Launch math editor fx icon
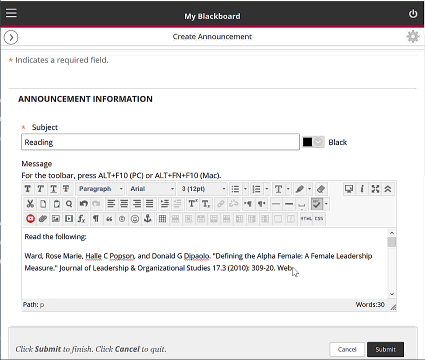The height and width of the screenshot is (360, 425). (82, 219)
